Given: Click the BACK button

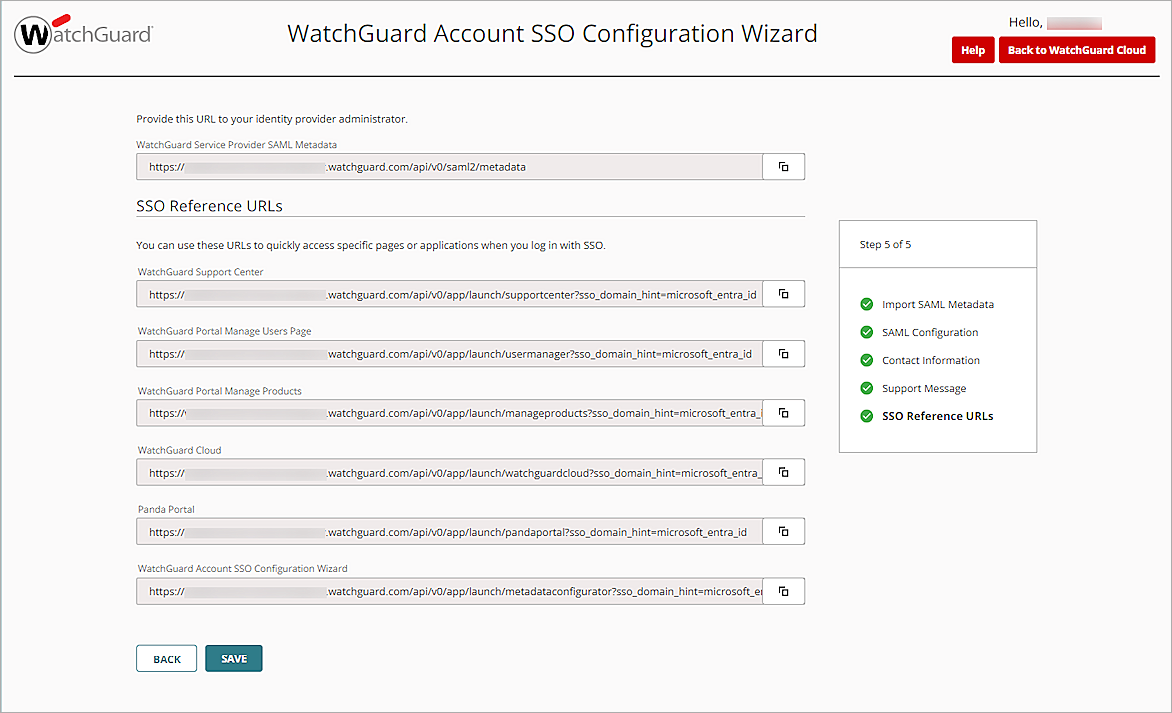Looking at the screenshot, I should point(166,658).
